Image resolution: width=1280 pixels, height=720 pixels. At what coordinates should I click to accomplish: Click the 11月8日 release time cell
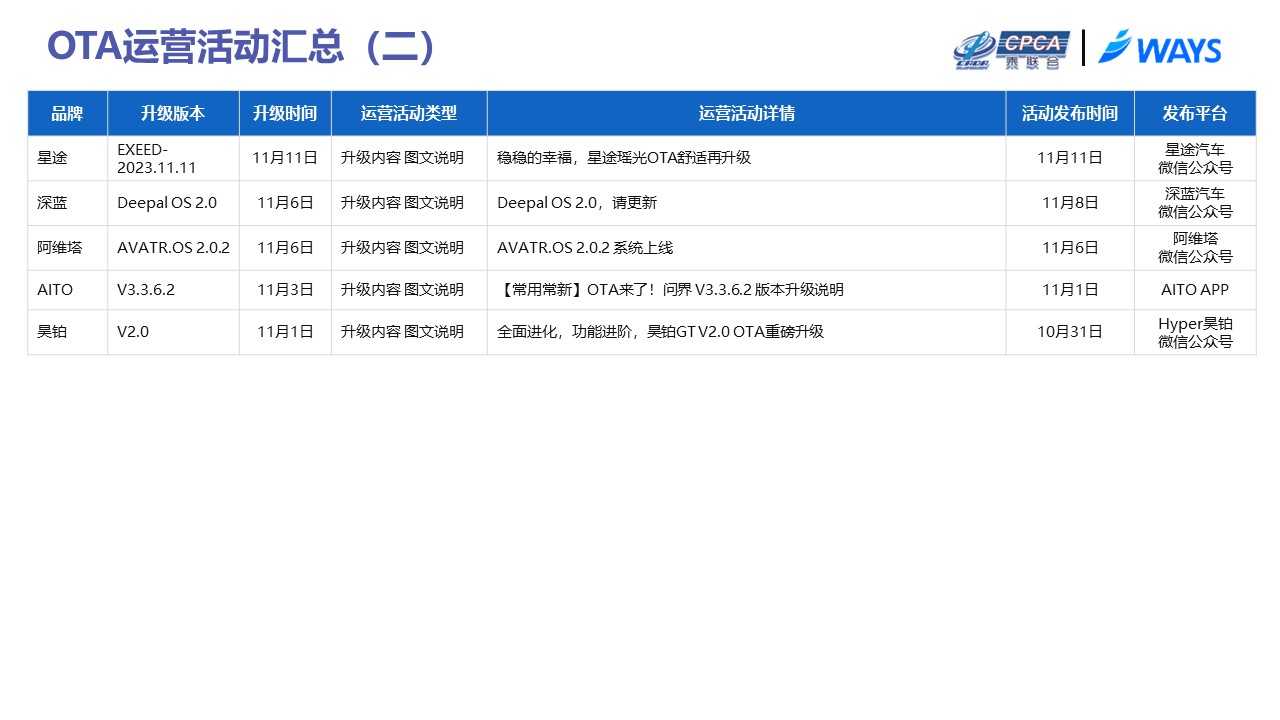(x=1070, y=203)
